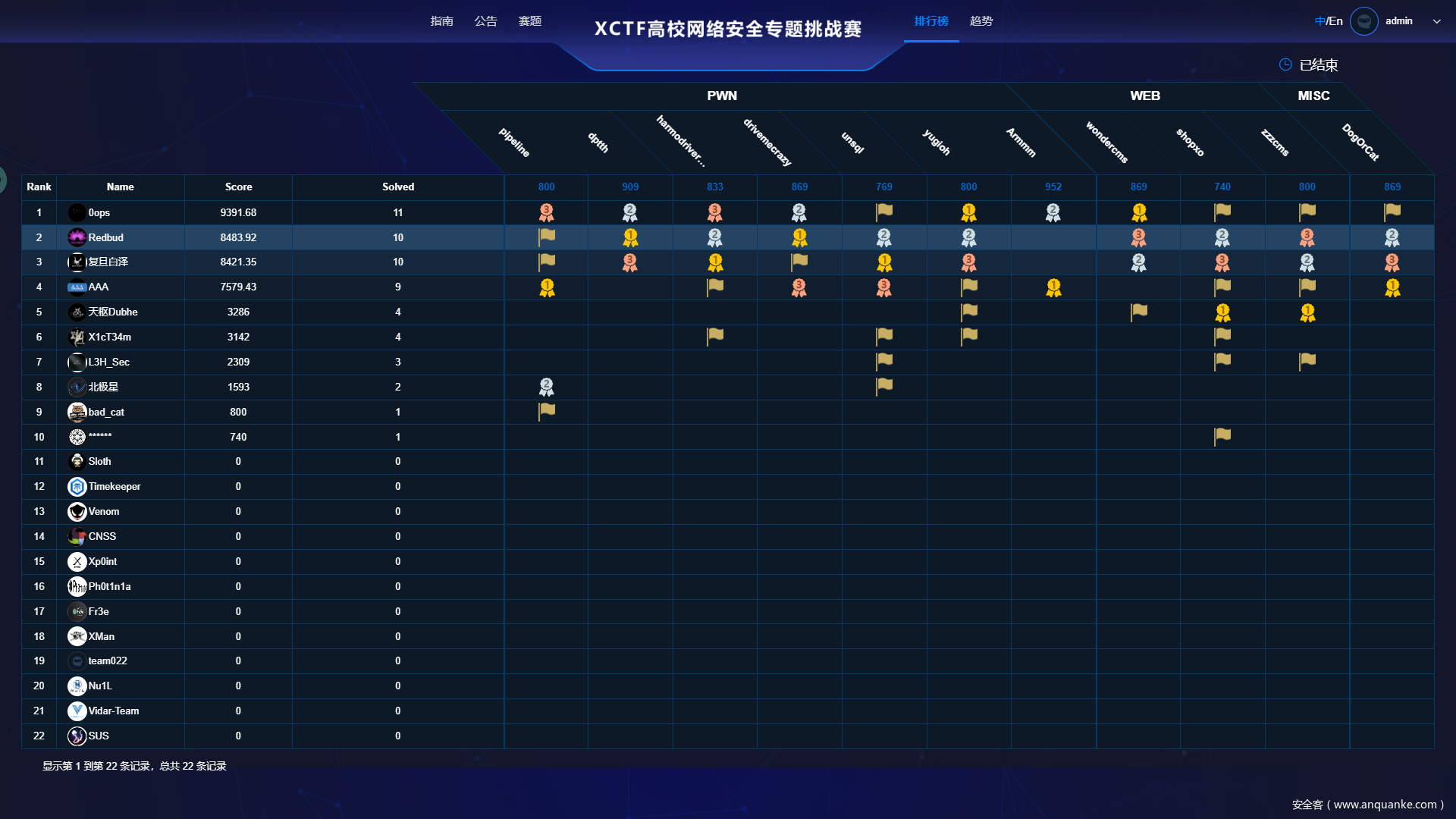
Task: Click 0ops silver medal on drivemecrazy
Action: [x=799, y=212]
